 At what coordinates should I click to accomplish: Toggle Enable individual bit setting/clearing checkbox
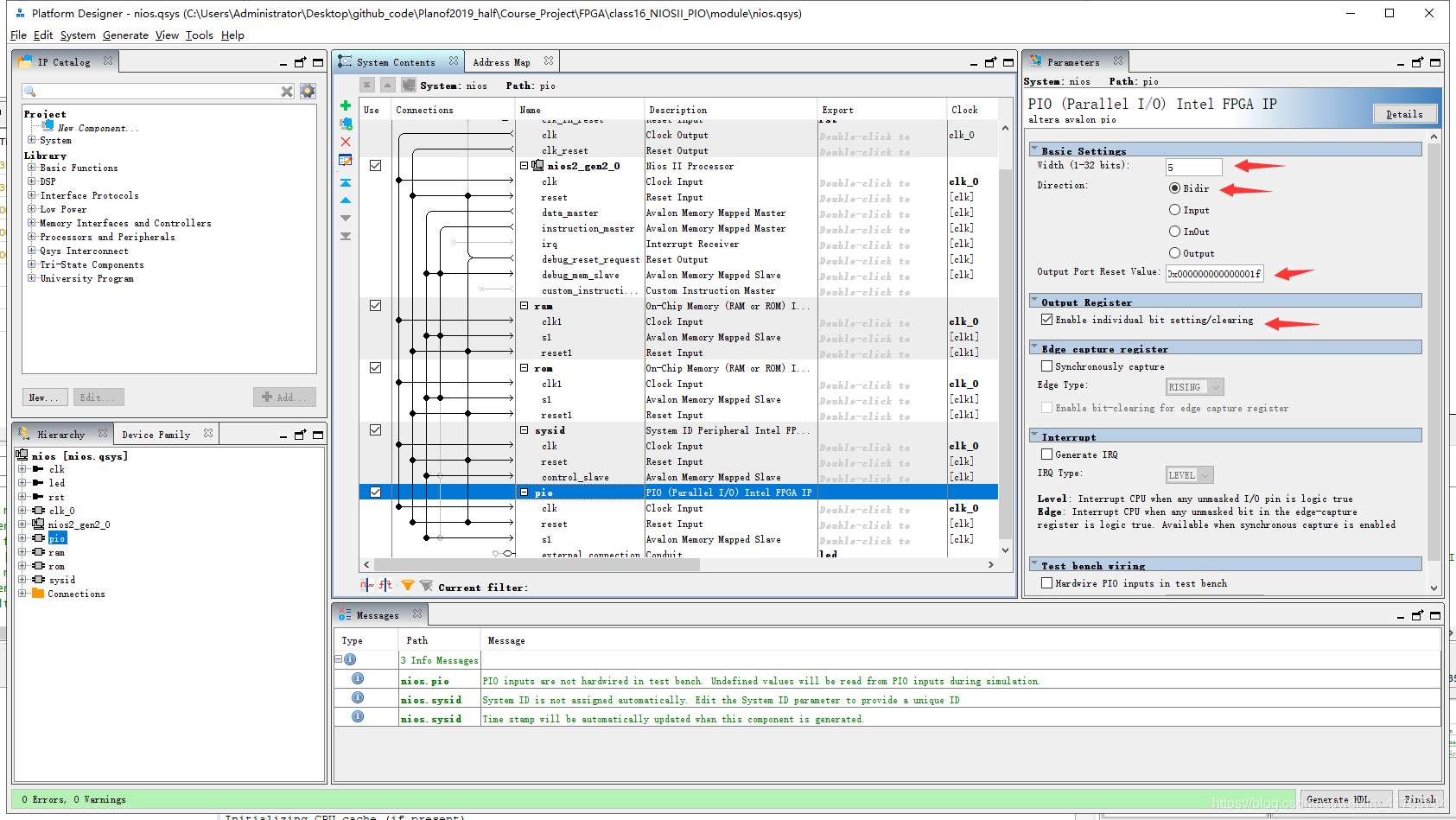click(x=1046, y=320)
